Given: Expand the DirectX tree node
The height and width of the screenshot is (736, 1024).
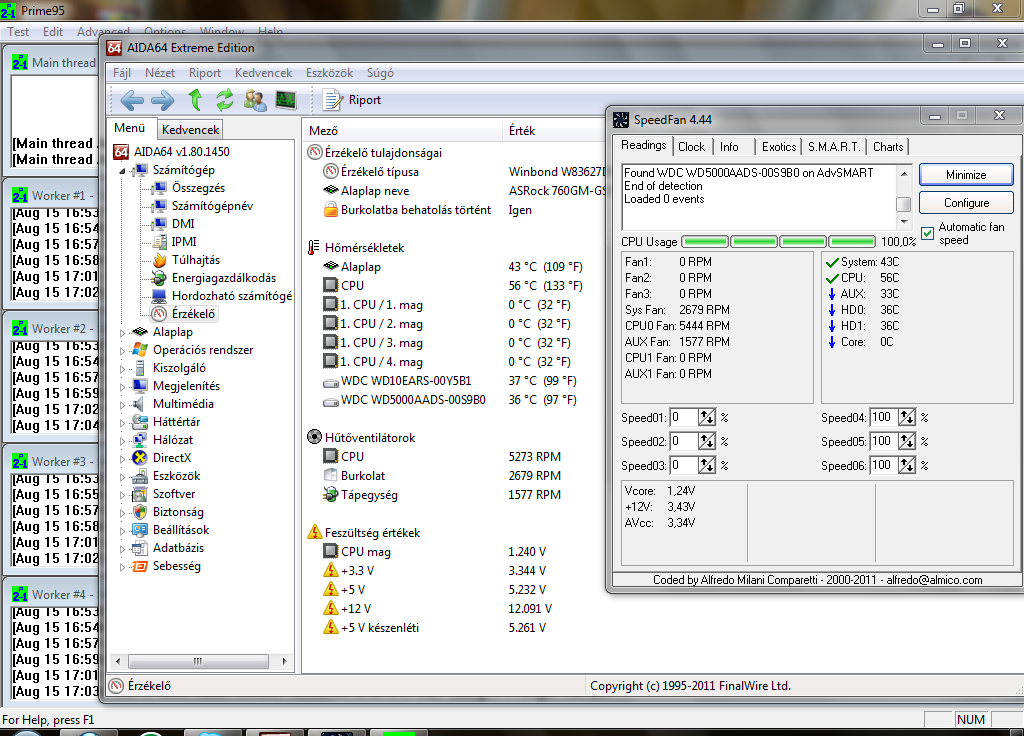Looking at the screenshot, I should tap(122, 458).
